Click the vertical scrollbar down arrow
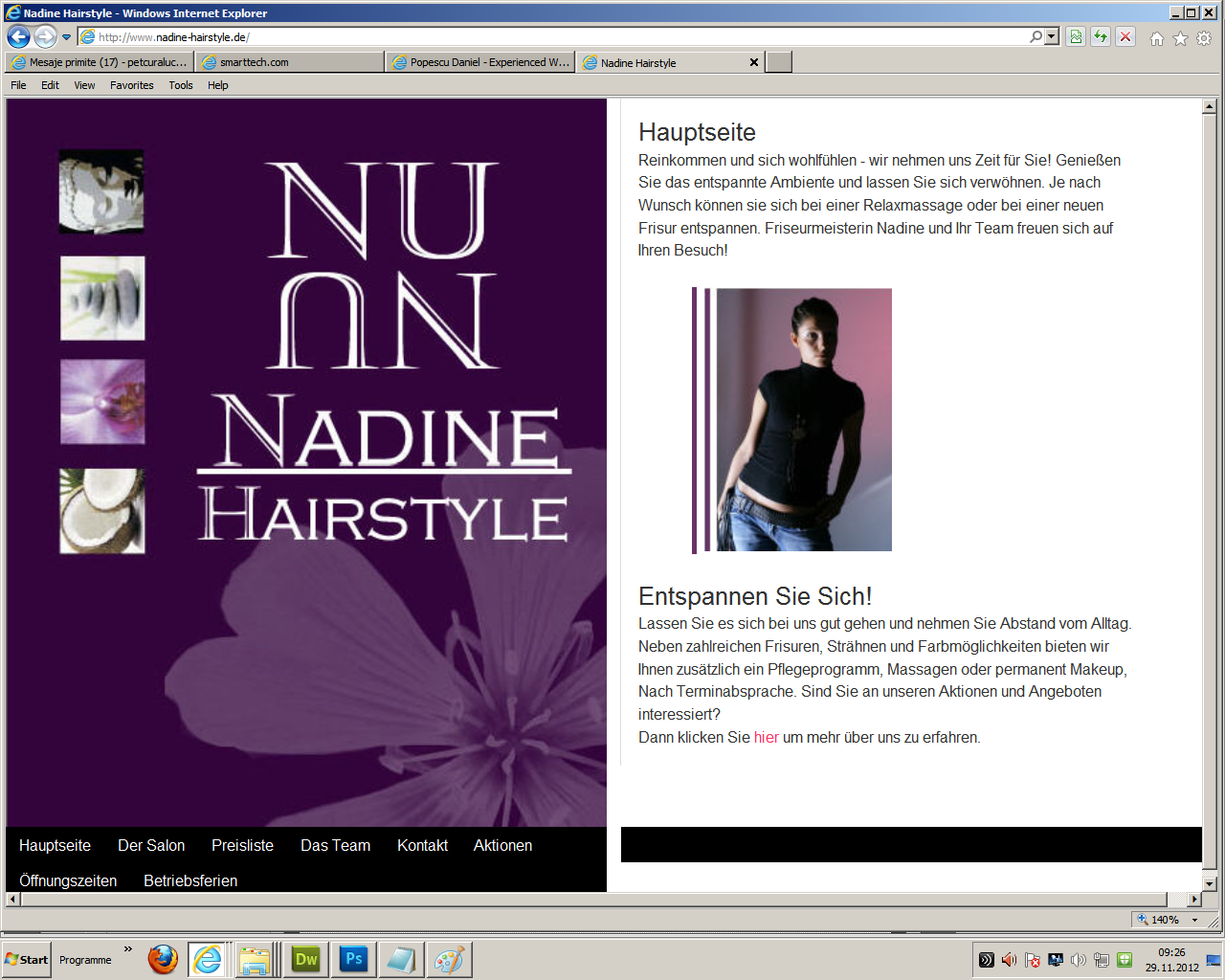The height and width of the screenshot is (980, 1225). pyautogui.click(x=1210, y=883)
